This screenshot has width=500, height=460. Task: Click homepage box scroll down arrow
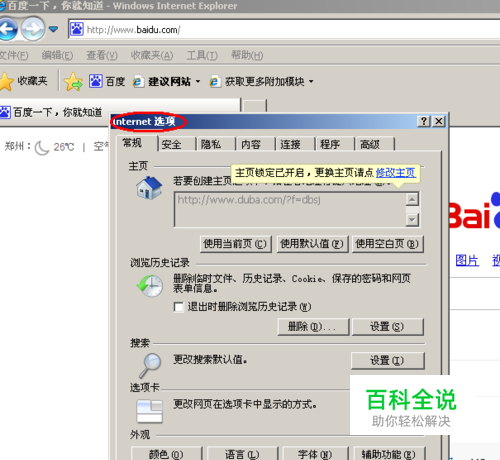point(412,220)
